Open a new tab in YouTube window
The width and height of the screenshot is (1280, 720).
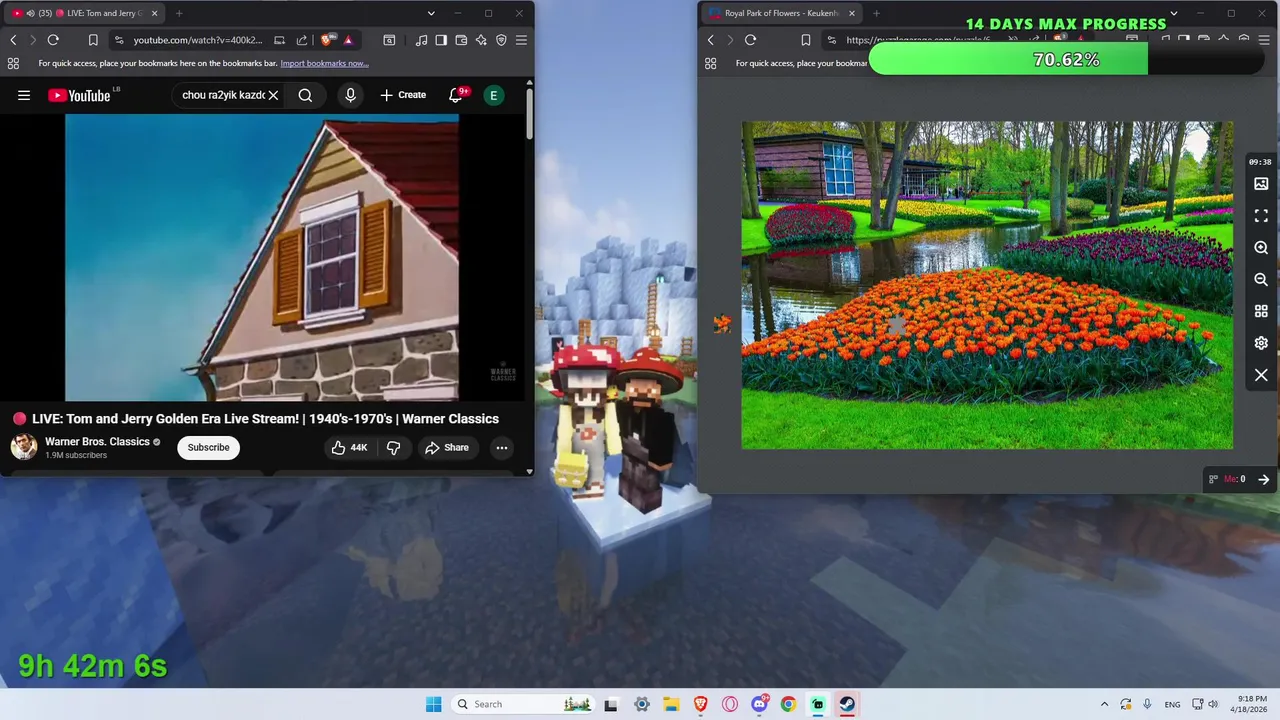[x=179, y=13]
